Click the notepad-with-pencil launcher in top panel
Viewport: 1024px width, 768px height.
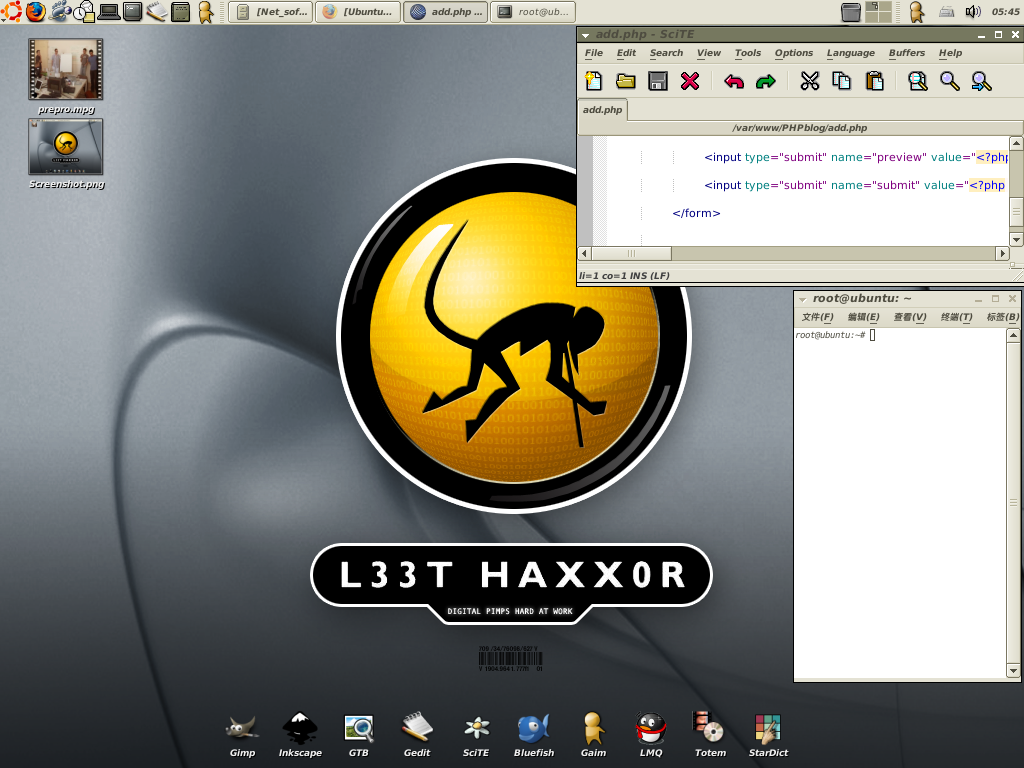[x=156, y=12]
